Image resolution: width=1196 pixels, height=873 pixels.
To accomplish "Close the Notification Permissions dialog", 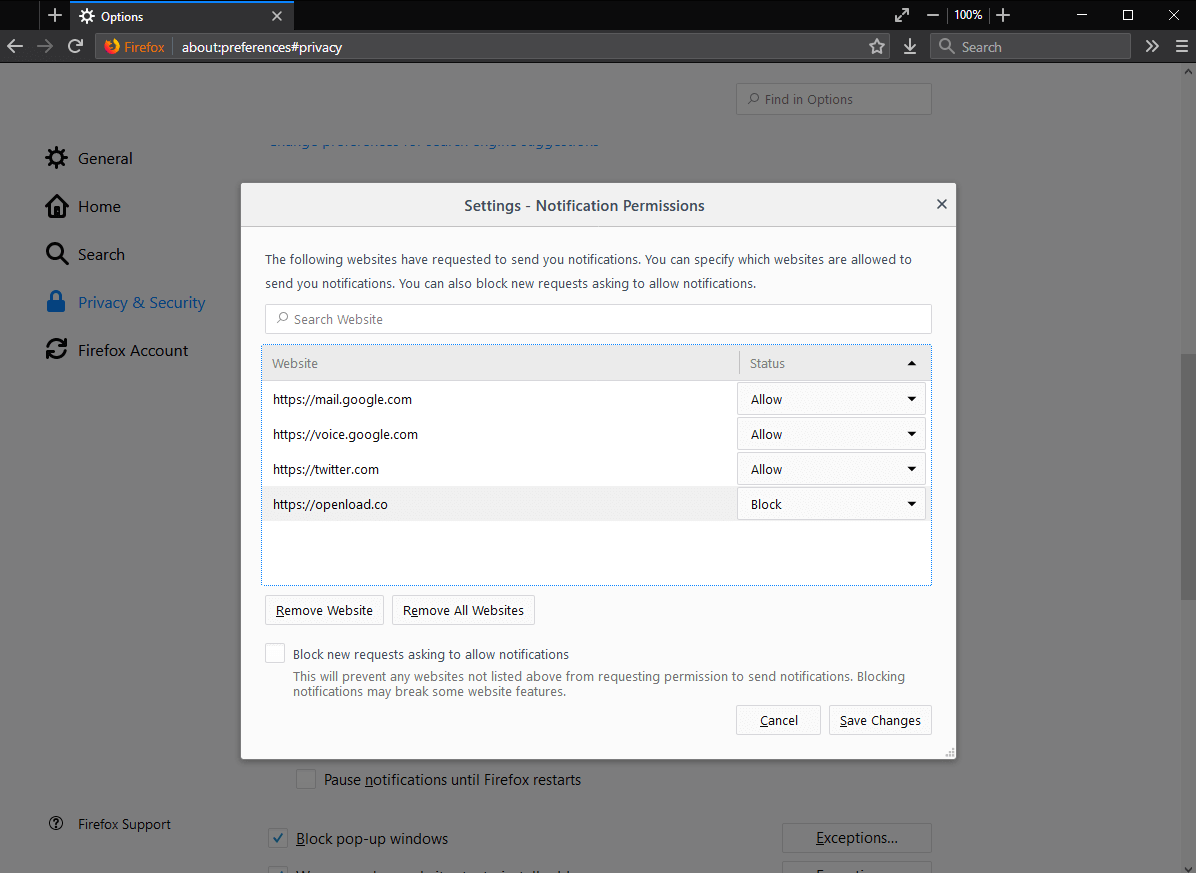I will pos(941,204).
